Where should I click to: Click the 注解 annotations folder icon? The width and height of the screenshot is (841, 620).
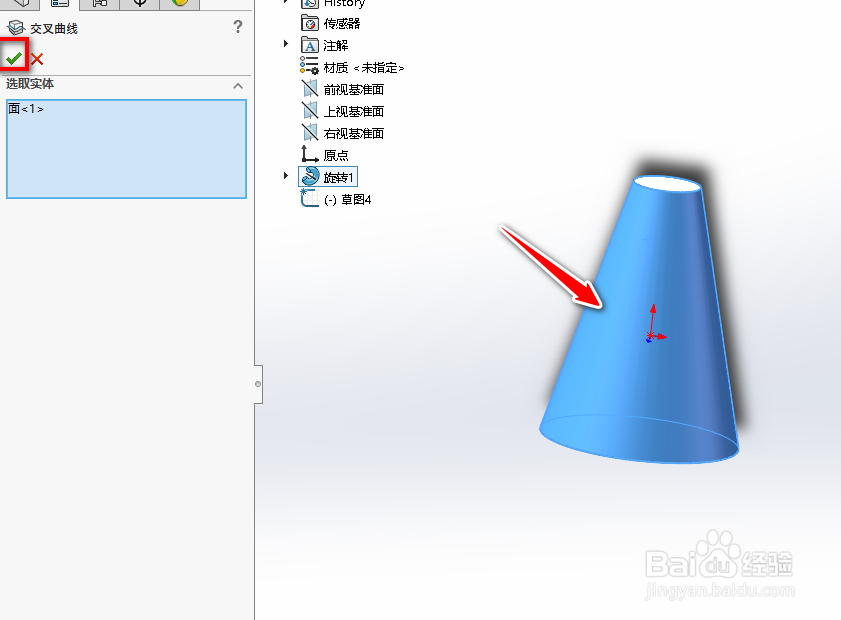point(310,45)
